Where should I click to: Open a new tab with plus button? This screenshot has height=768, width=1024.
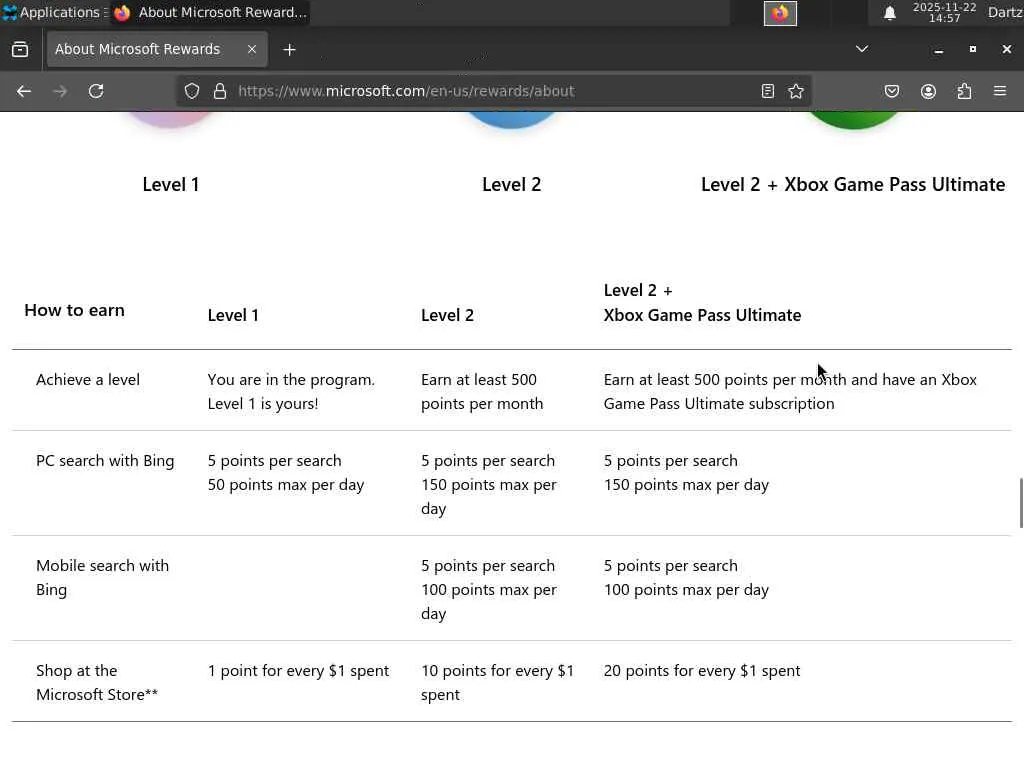pyautogui.click(x=289, y=50)
